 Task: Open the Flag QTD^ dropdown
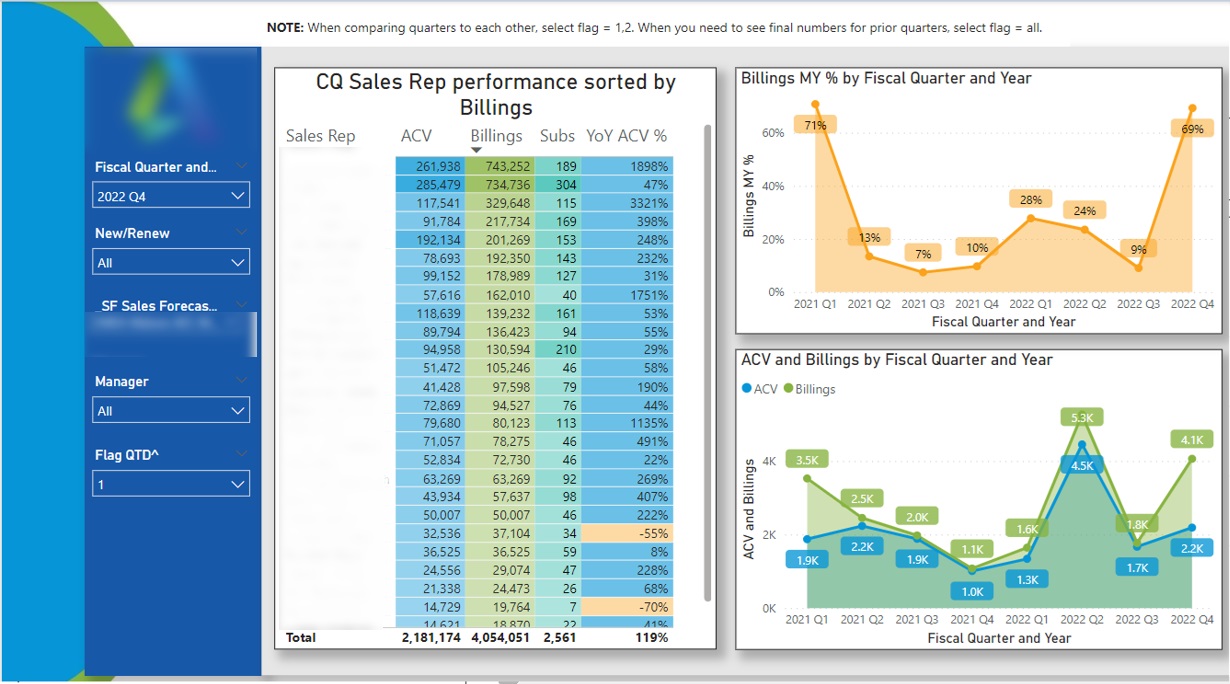[x=171, y=485]
